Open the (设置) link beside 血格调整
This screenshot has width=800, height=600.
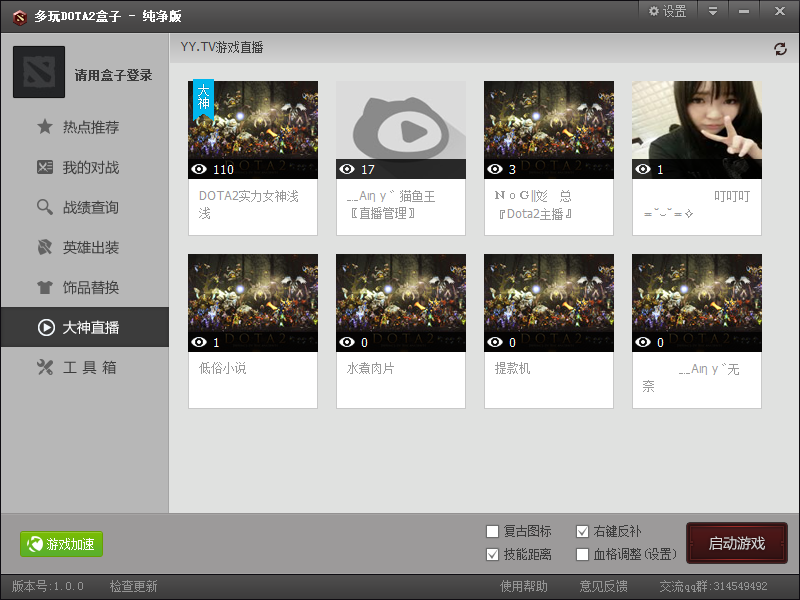pos(660,555)
